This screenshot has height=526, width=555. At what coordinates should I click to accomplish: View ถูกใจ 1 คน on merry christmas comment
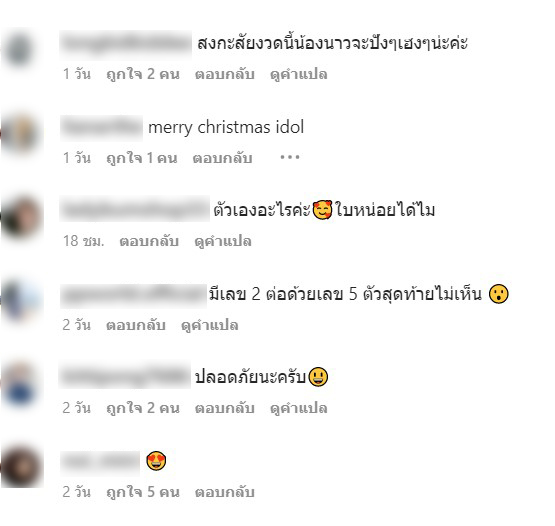tap(142, 158)
